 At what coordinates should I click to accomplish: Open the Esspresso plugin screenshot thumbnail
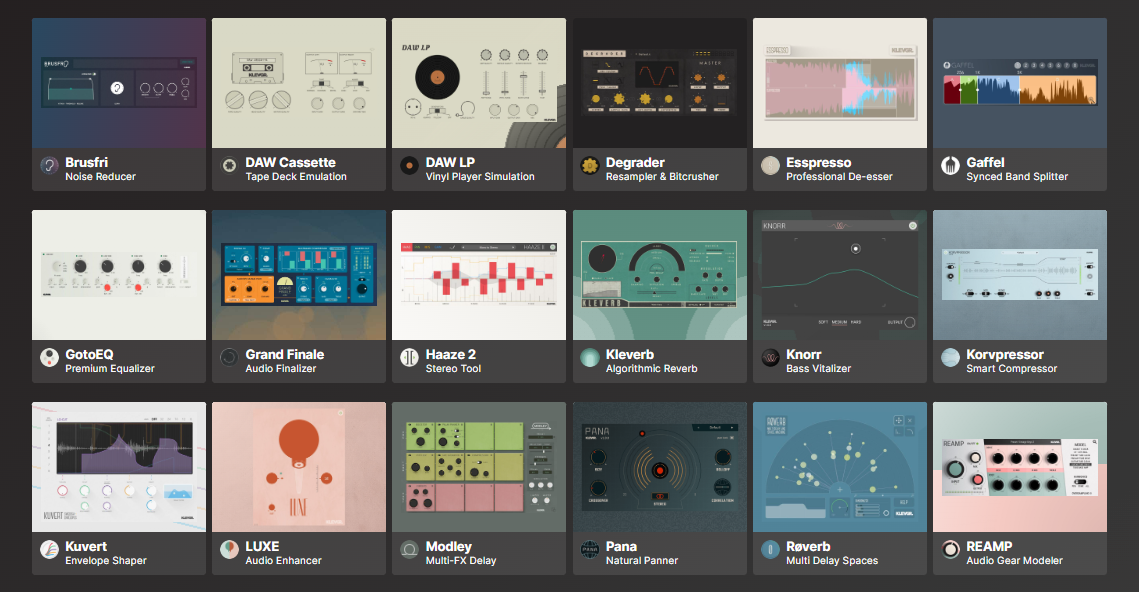pyautogui.click(x=839, y=83)
